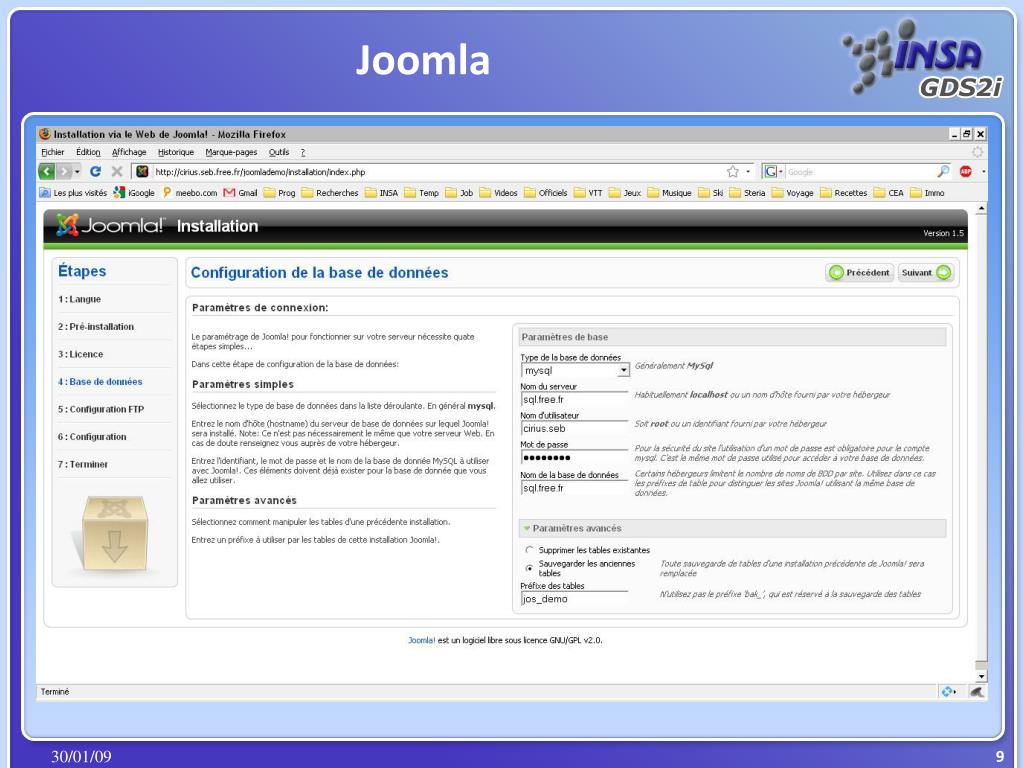Open the Recettes bookmarks folder
Viewport: 1024px width, 768px height.
(844, 193)
